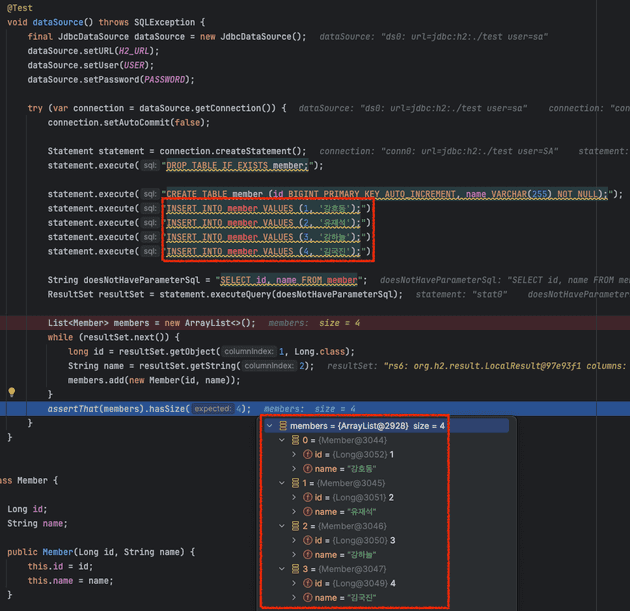The image size is (630, 611).
Task: Click the 'this.name = name;' line
Action: tap(70, 581)
